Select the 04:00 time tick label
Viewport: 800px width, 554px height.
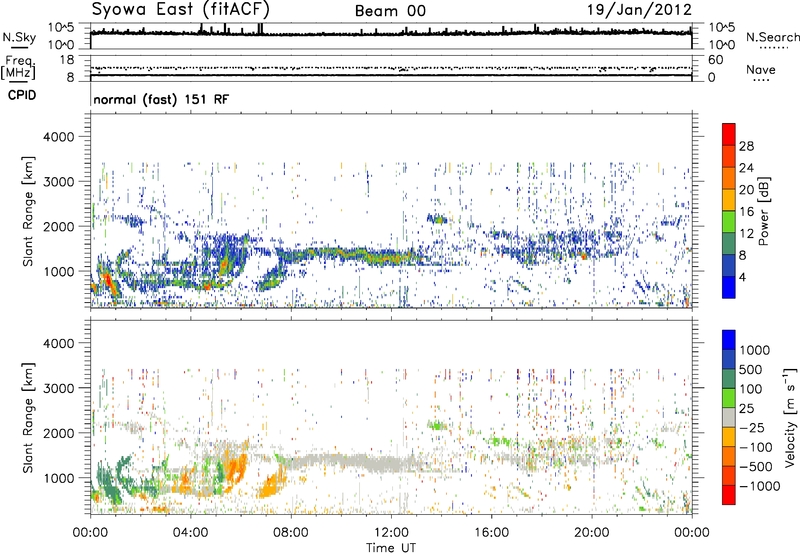click(x=190, y=533)
